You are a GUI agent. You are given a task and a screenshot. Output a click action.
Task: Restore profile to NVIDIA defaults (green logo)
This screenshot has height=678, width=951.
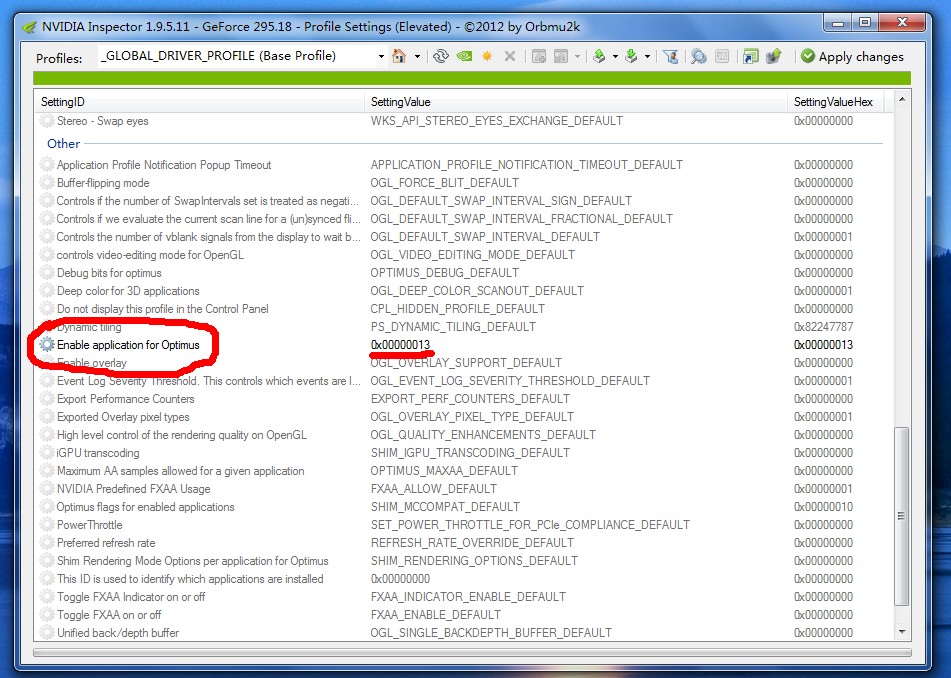coord(464,56)
